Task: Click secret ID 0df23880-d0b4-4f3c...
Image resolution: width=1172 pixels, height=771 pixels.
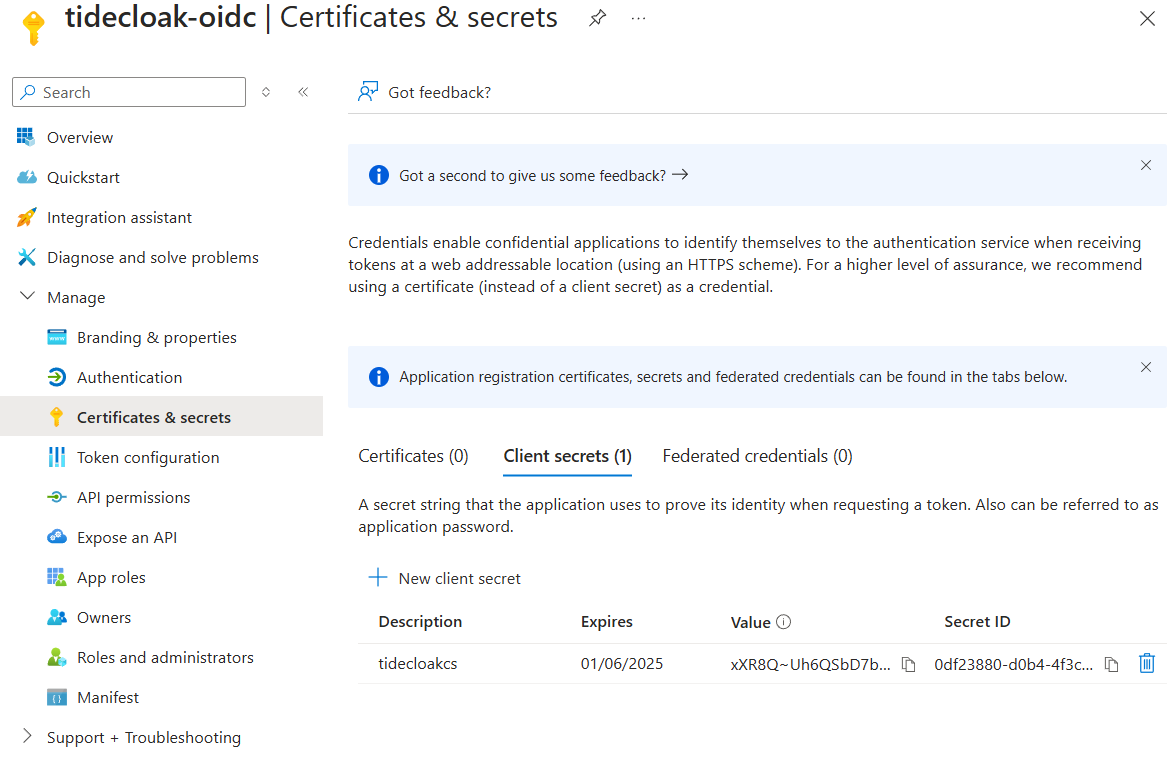Action: tap(1014, 664)
